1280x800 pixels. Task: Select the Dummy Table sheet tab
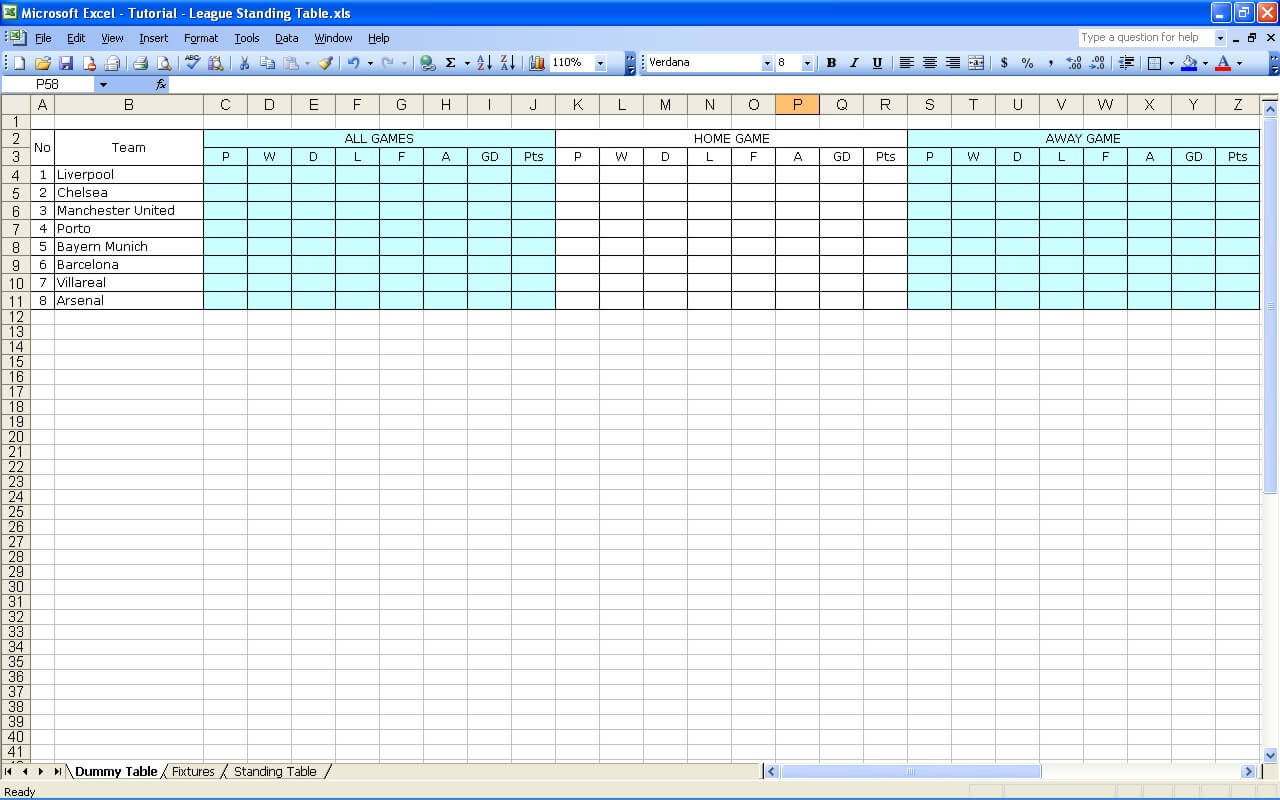pyautogui.click(x=116, y=772)
